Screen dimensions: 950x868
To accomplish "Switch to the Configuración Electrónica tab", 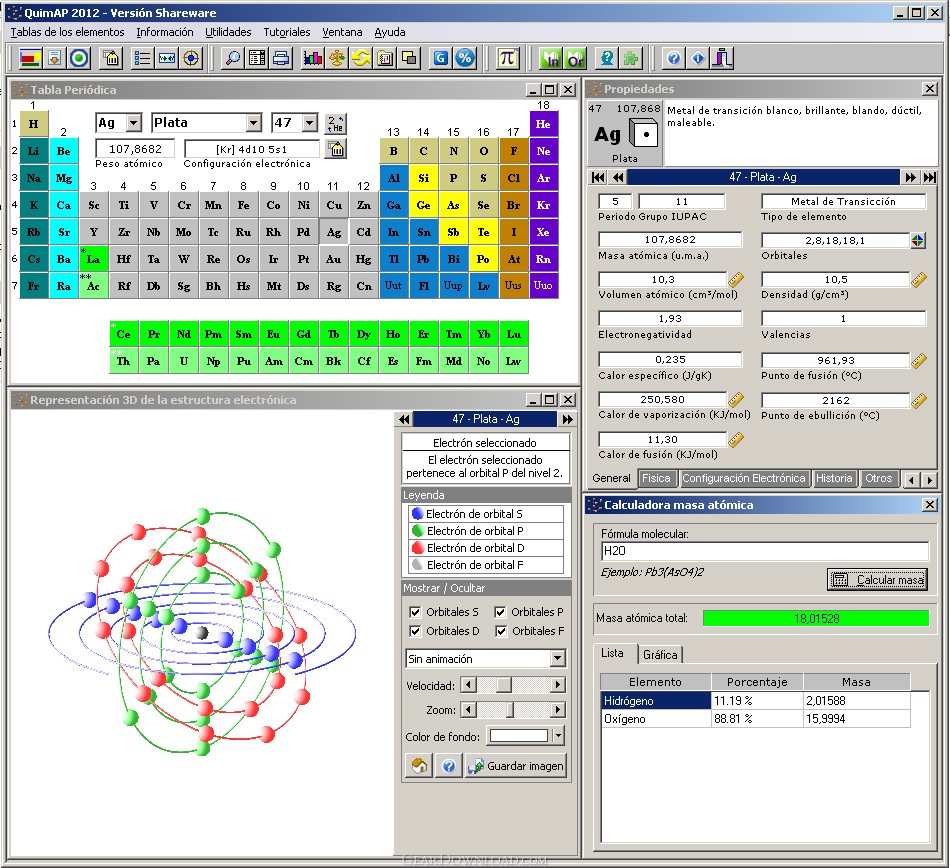I will [743, 479].
